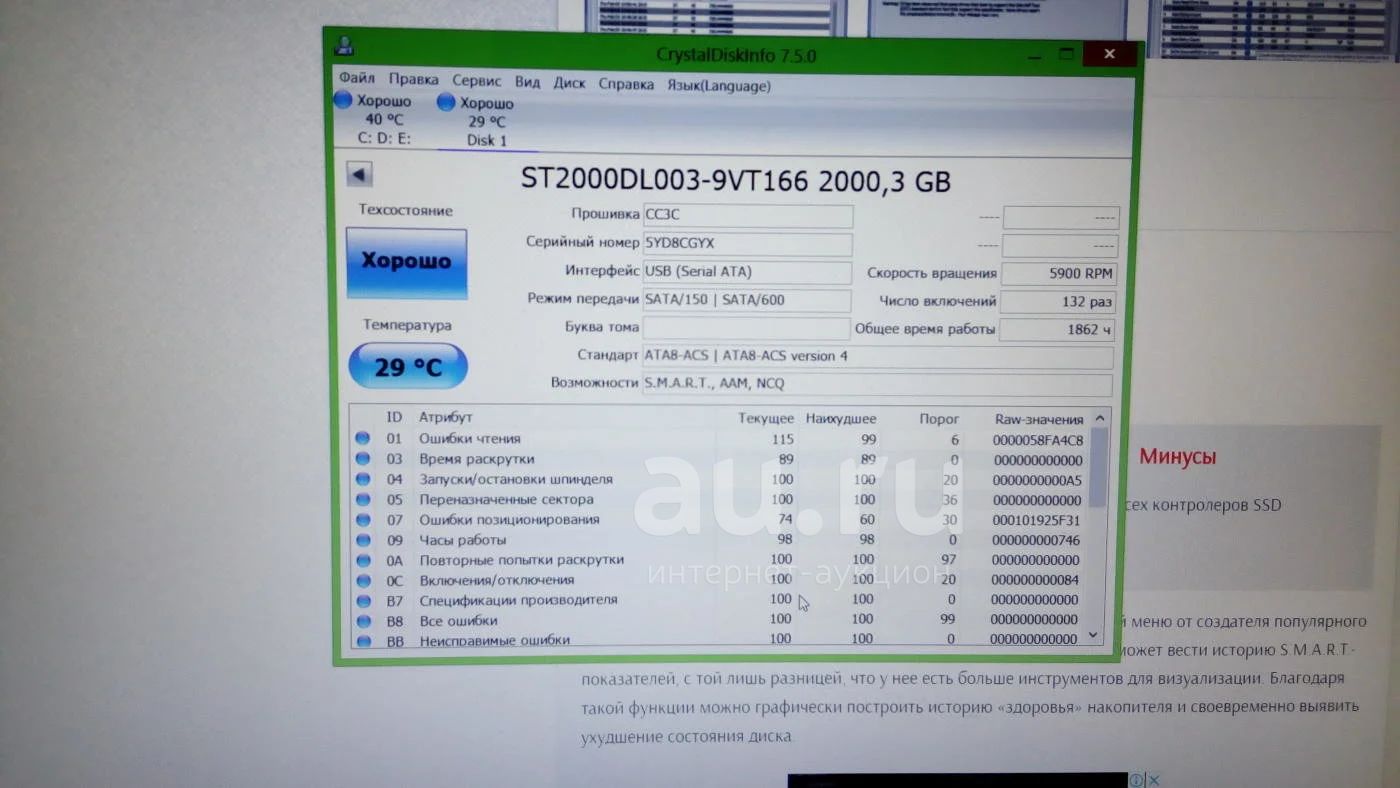Click the status dot for Переназначенные сектора
The image size is (1400, 788).
click(362, 499)
